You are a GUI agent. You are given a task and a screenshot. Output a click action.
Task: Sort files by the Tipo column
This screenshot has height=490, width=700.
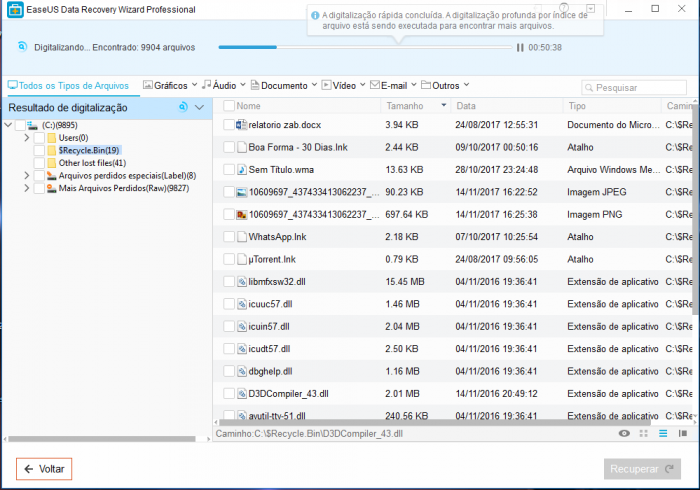(x=612, y=106)
